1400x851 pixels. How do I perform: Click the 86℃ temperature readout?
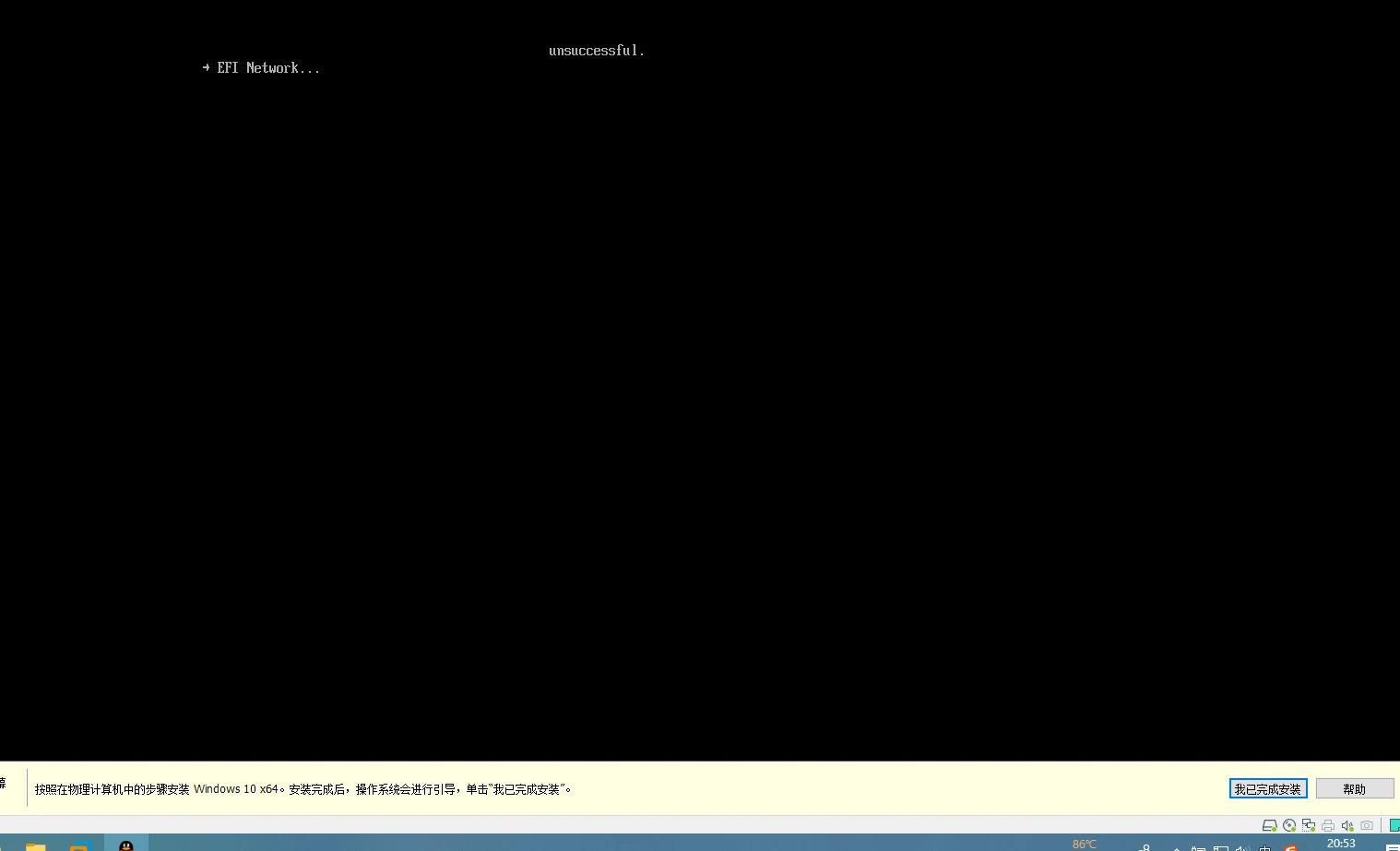(x=1085, y=844)
